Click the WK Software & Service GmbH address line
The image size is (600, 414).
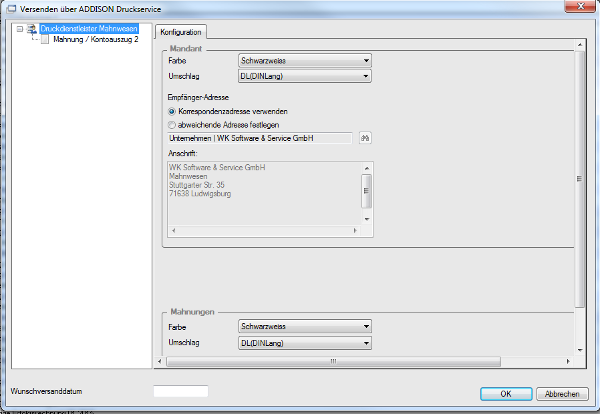[217, 168]
